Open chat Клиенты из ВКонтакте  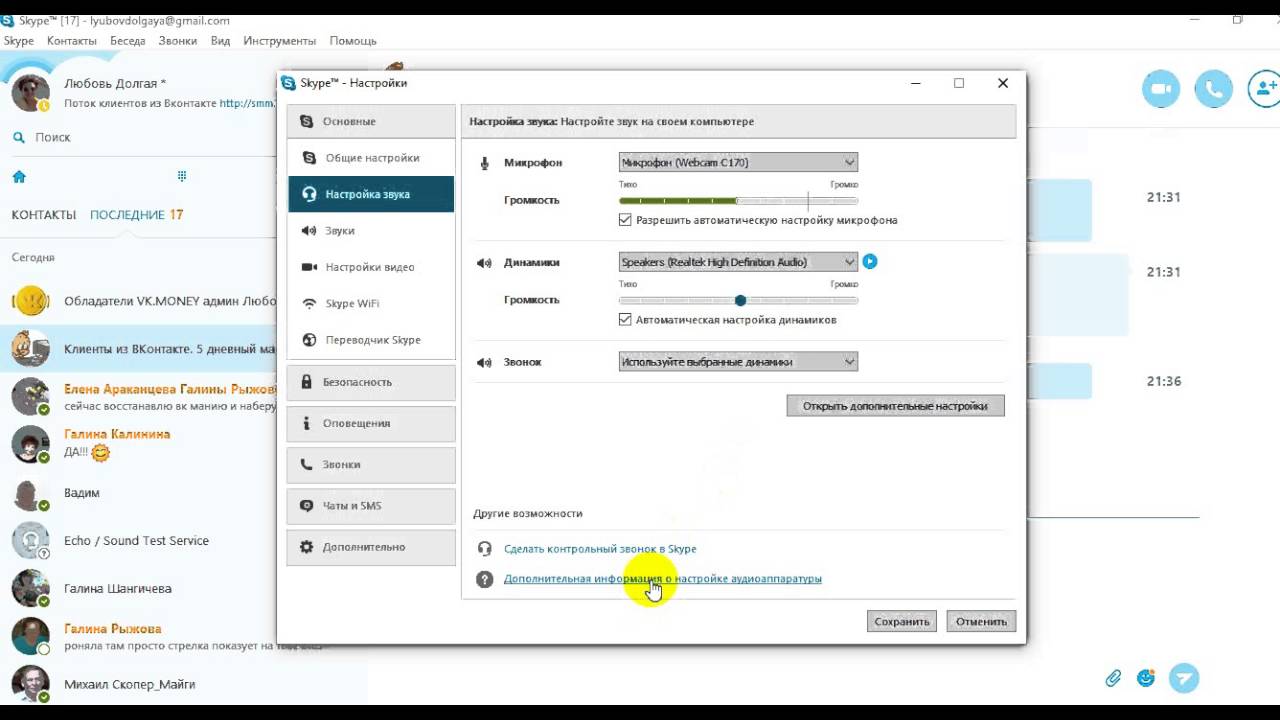tap(138, 349)
